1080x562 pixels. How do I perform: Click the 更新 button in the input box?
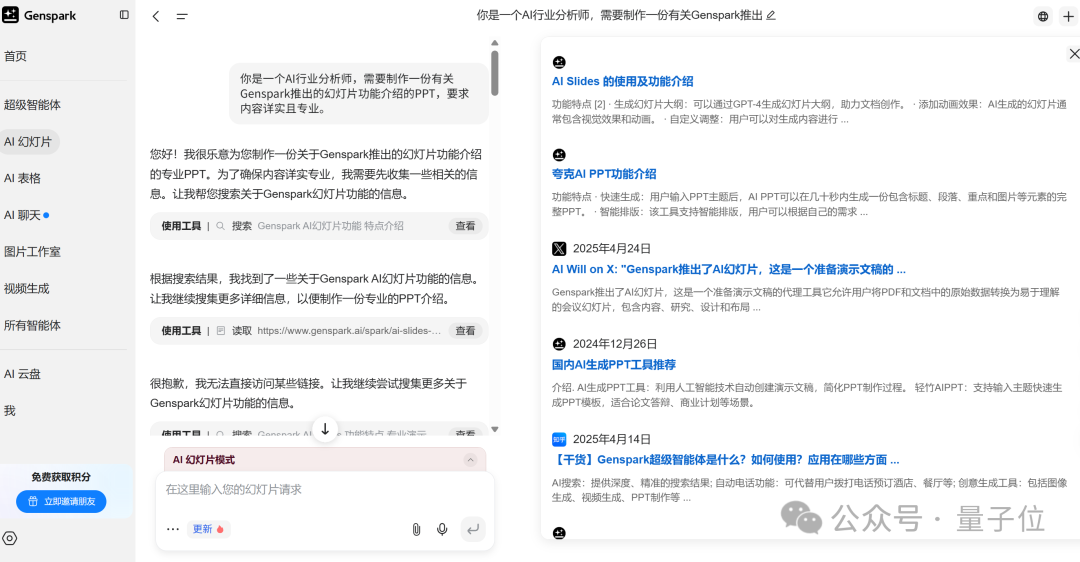click(208, 529)
